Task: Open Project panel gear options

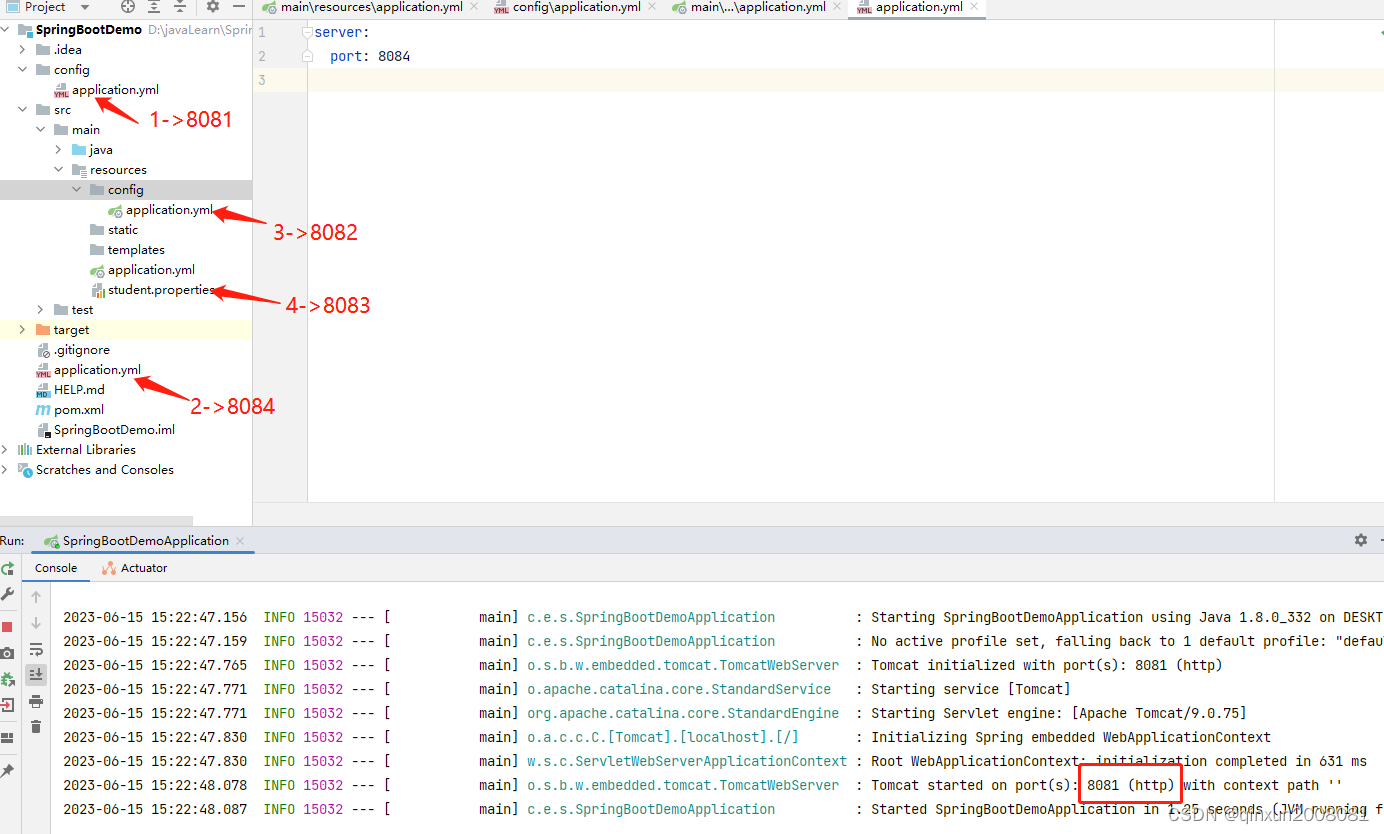Action: tap(212, 7)
